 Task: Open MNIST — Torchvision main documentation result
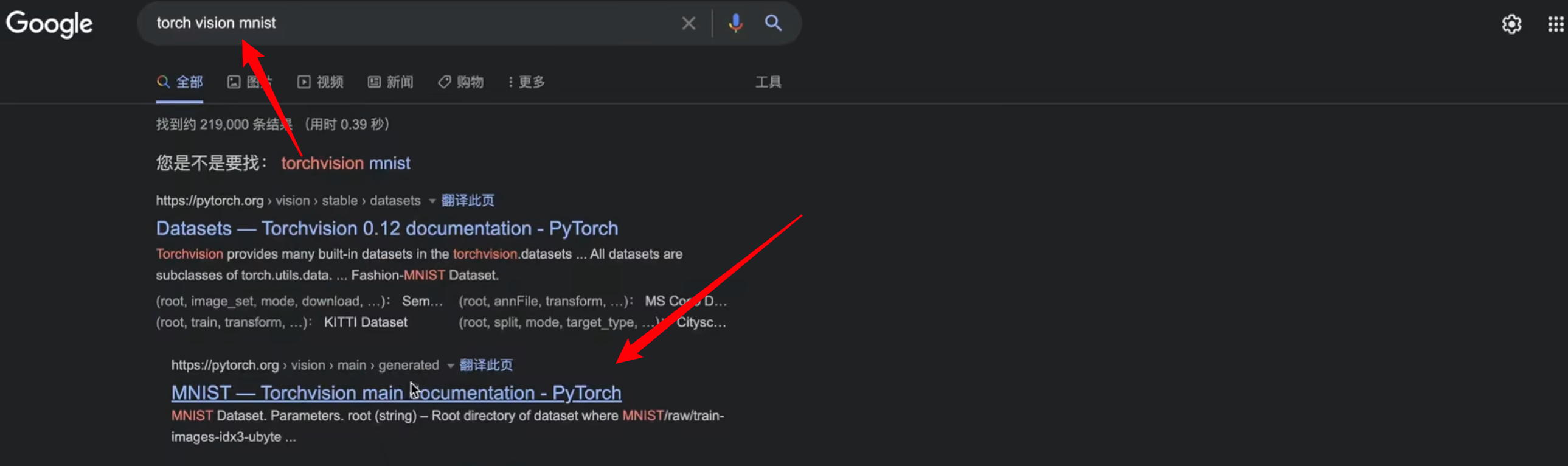397,393
